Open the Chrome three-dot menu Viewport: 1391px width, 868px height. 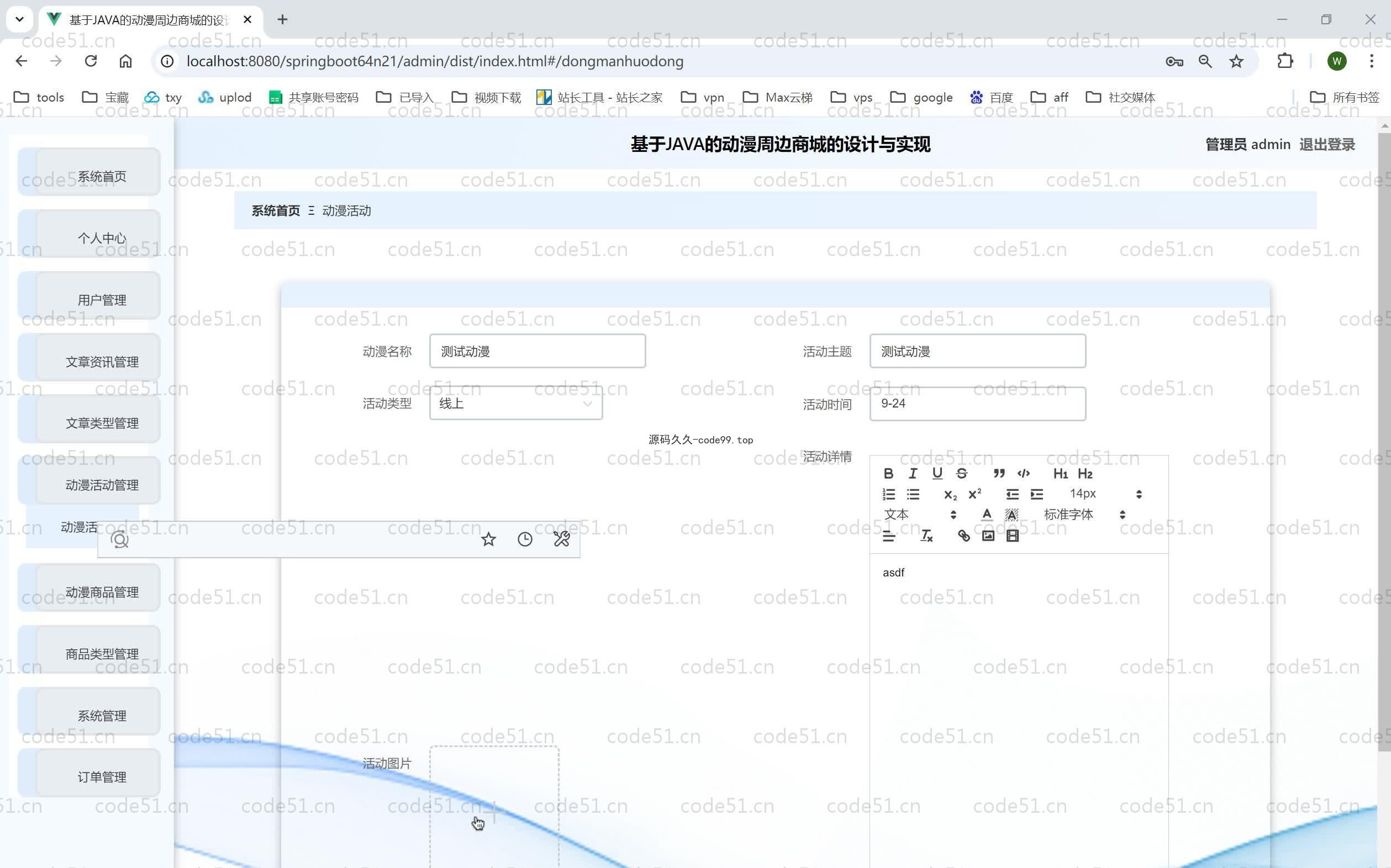[1372, 61]
